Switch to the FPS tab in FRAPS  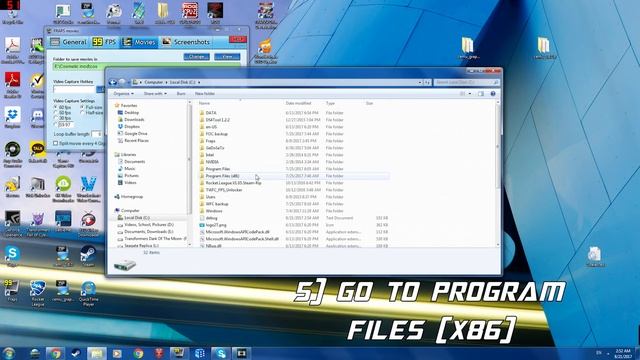tap(104, 42)
